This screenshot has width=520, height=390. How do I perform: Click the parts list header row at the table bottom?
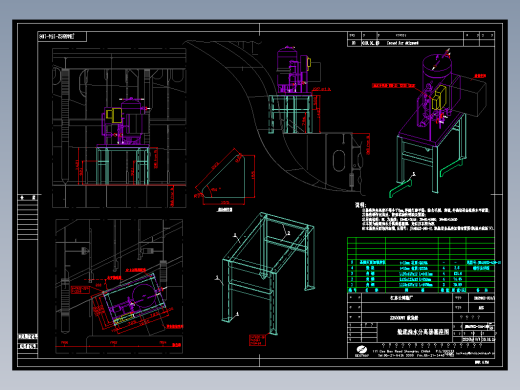click(421, 290)
